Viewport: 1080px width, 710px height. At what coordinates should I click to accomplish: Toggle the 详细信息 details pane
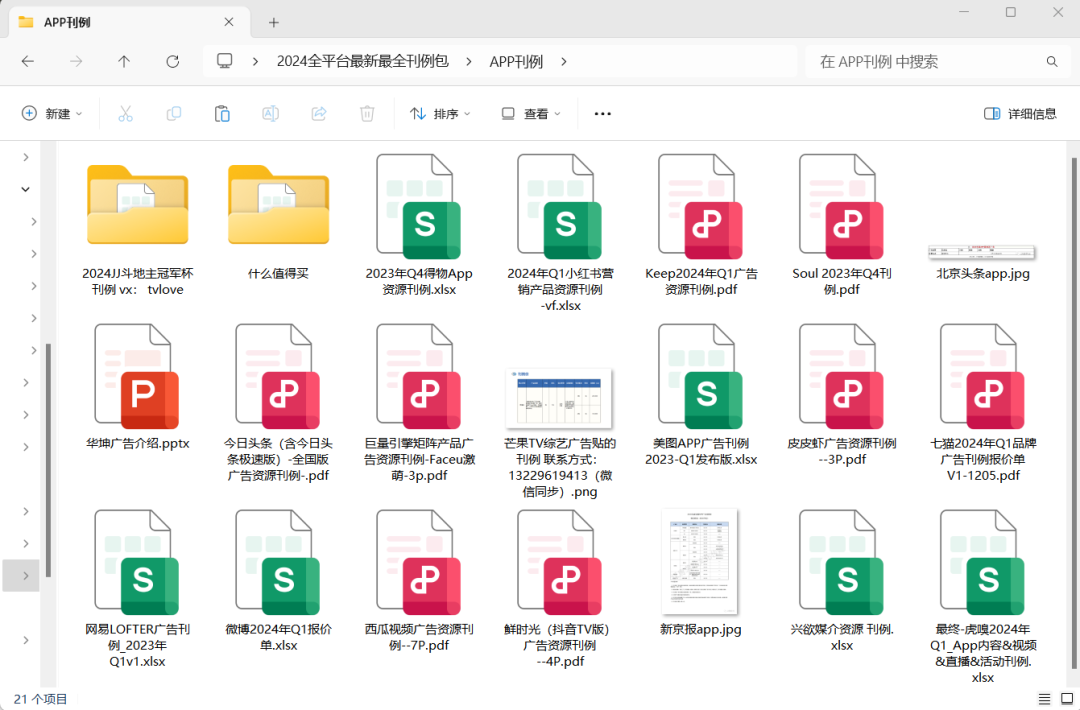click(x=1020, y=114)
